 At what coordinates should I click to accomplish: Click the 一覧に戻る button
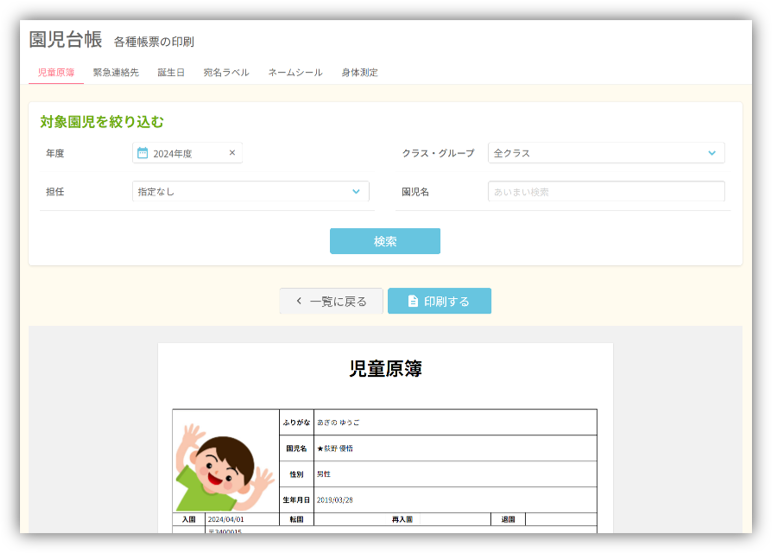(331, 301)
